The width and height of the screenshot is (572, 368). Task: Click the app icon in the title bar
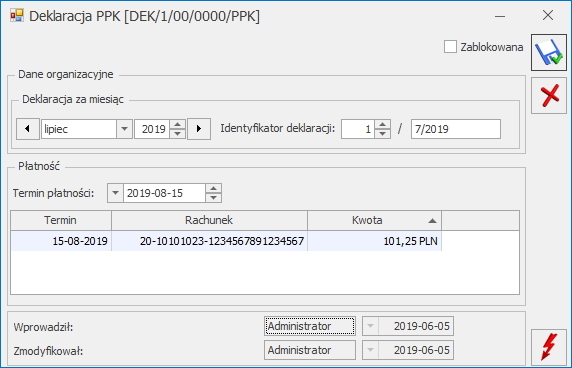[17, 16]
